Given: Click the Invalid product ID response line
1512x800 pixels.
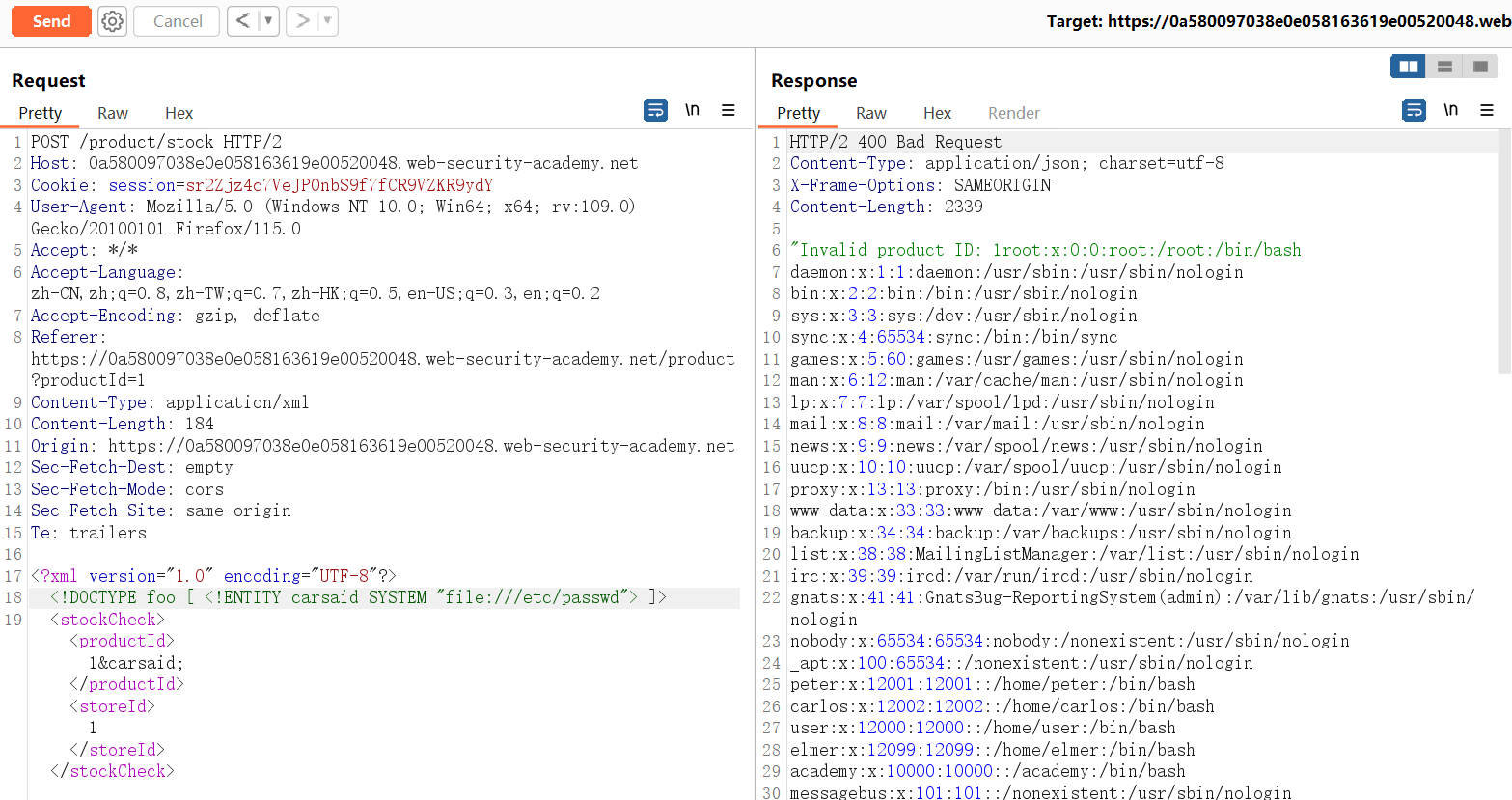Looking at the screenshot, I should click(1046, 250).
